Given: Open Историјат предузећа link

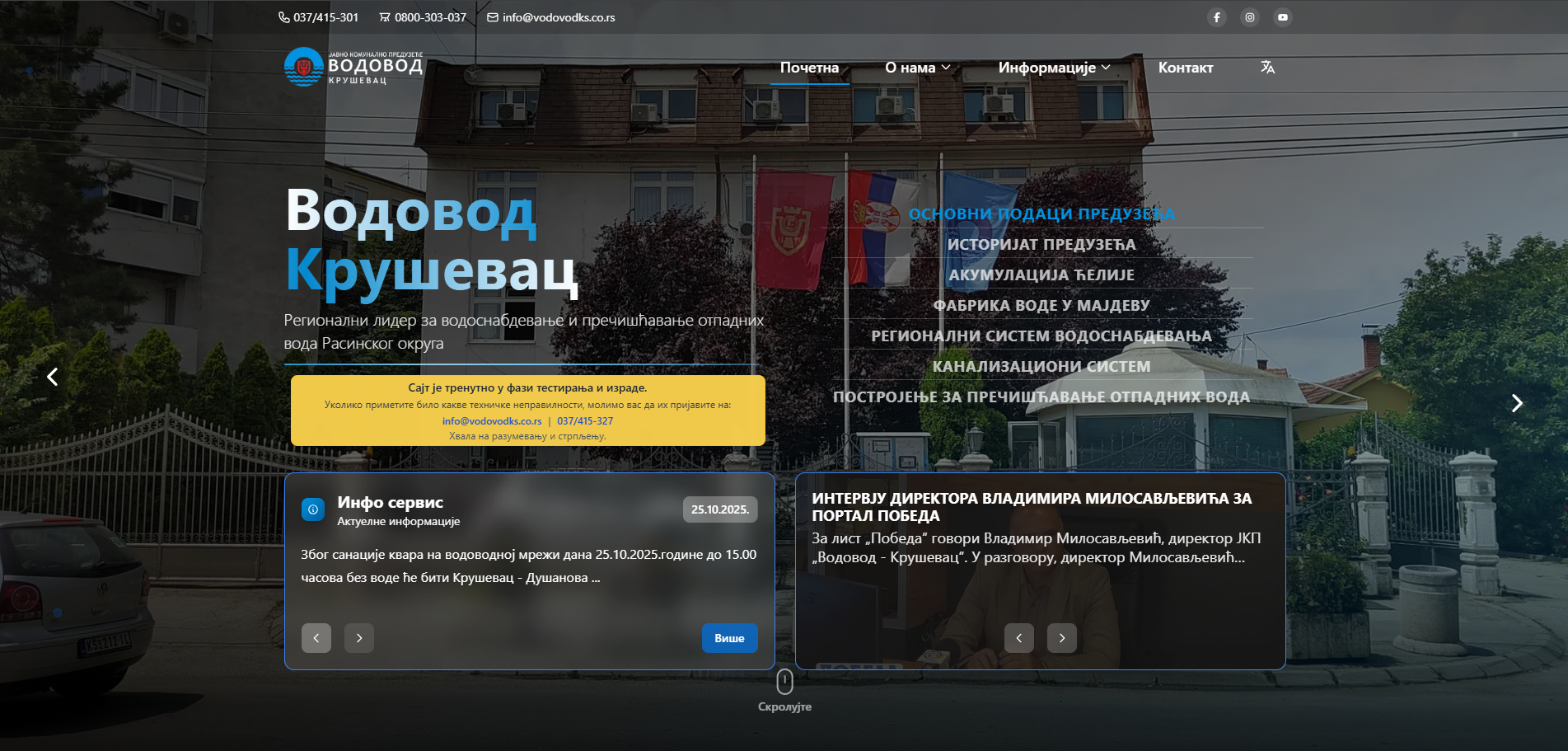Looking at the screenshot, I should pos(1041,245).
